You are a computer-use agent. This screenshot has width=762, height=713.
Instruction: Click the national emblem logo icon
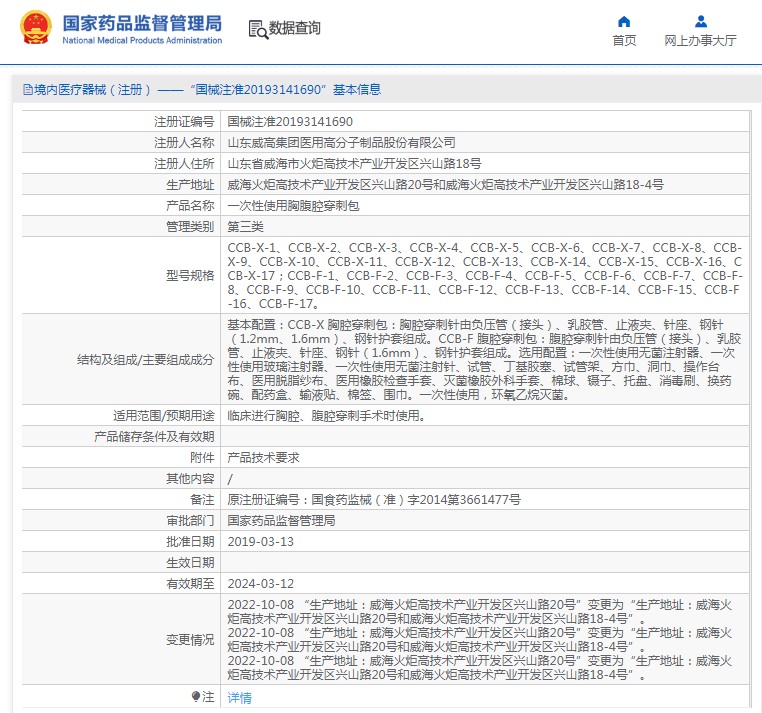click(33, 28)
